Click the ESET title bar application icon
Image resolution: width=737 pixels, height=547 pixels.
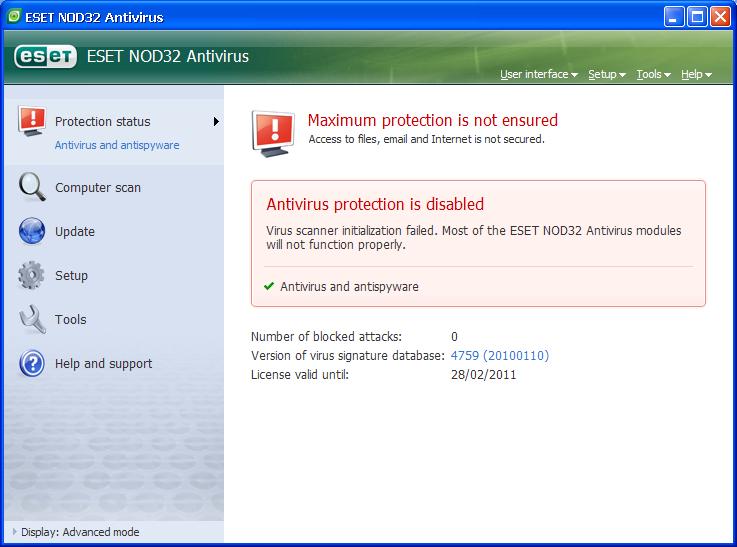coord(15,16)
